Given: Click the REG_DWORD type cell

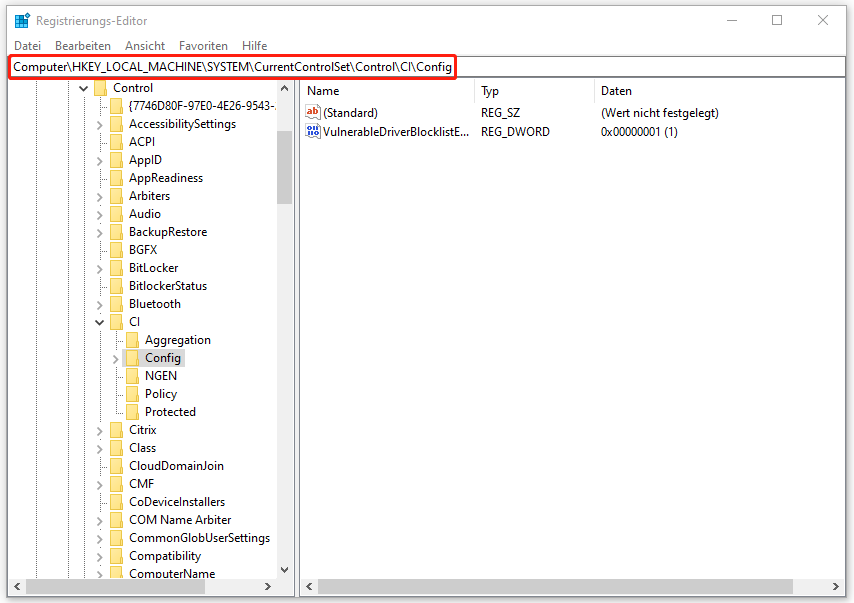Looking at the screenshot, I should click(x=515, y=132).
